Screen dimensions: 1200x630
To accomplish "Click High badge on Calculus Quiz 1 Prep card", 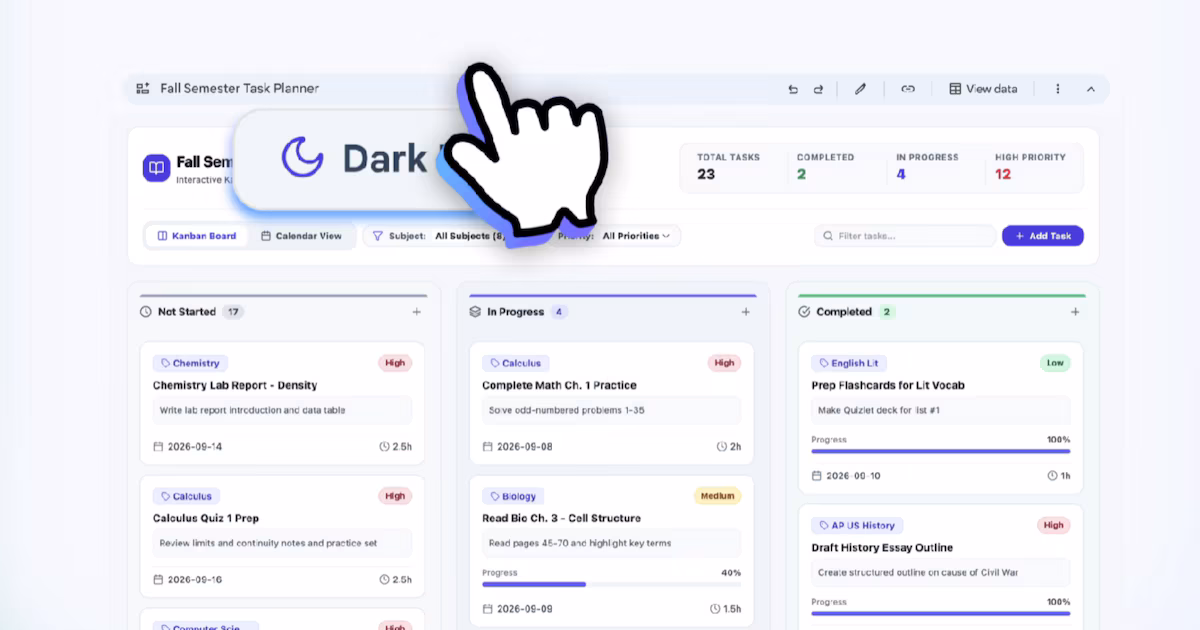I will [x=395, y=496].
